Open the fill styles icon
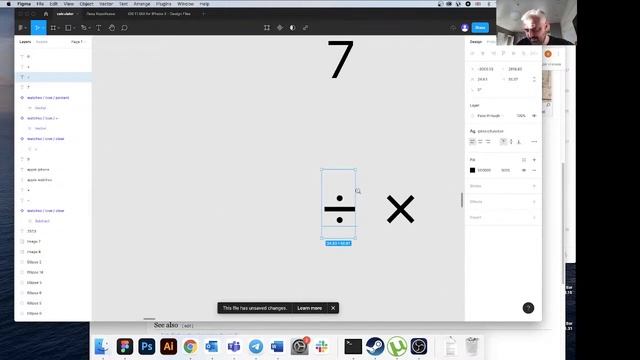The image size is (640, 360). (x=524, y=160)
